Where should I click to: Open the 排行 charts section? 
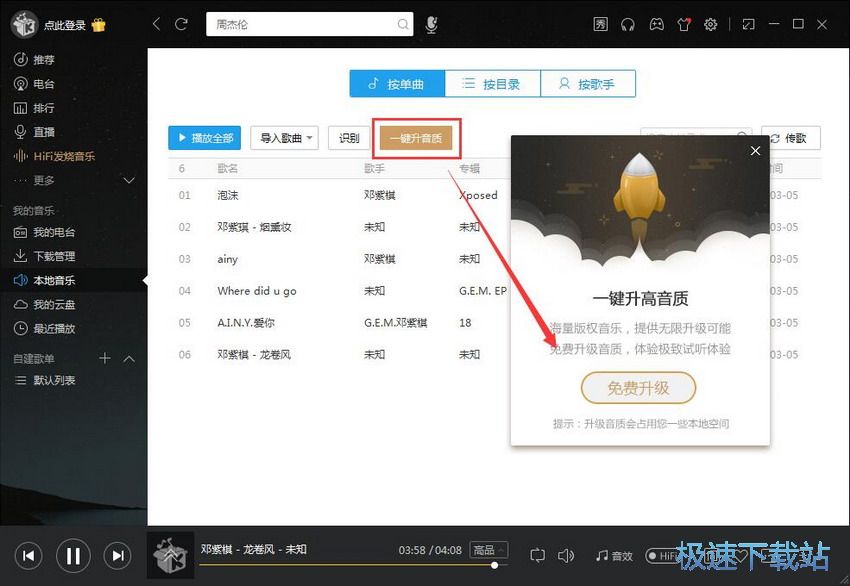(x=34, y=108)
